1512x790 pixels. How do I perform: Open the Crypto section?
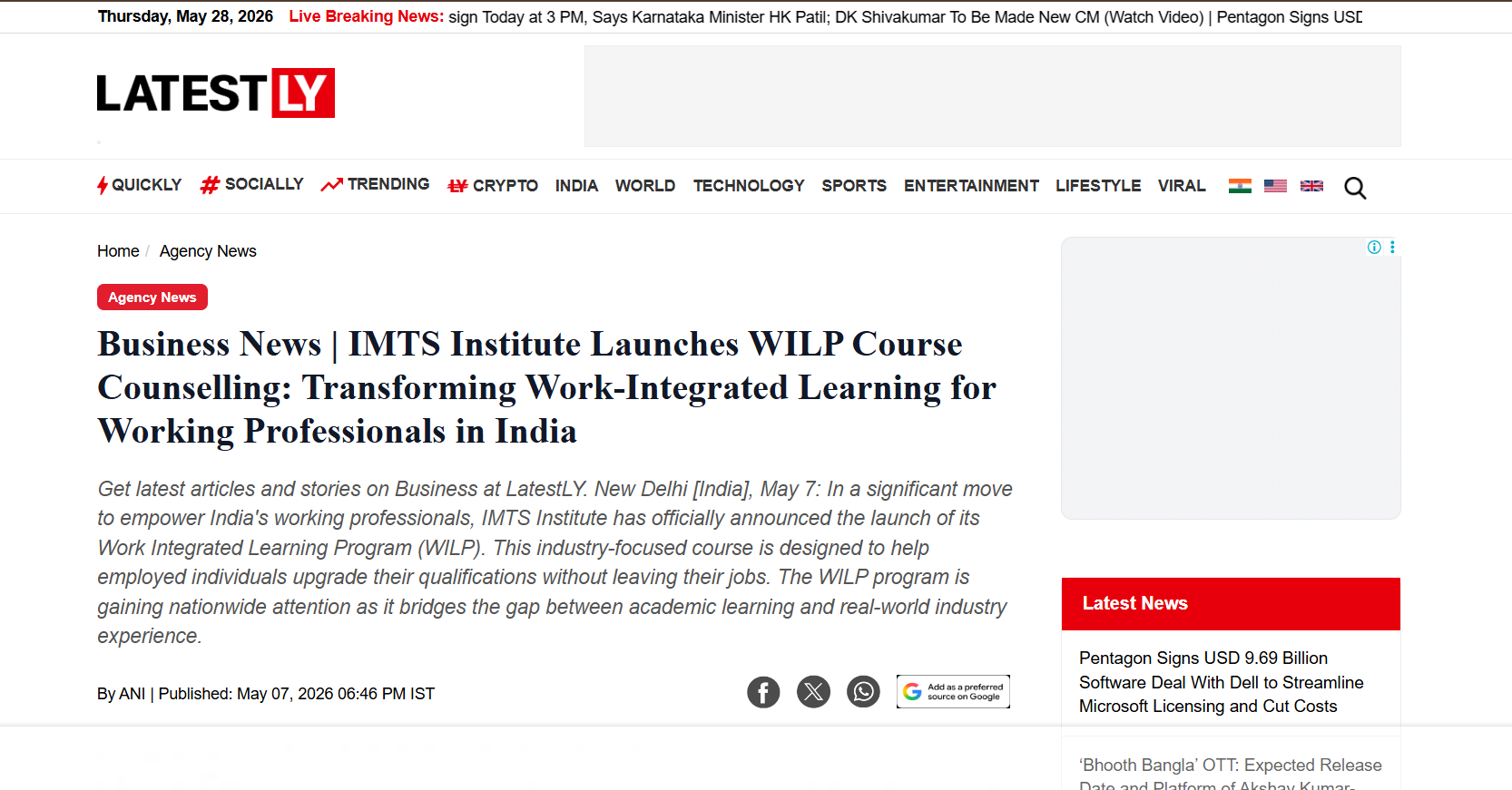click(493, 186)
